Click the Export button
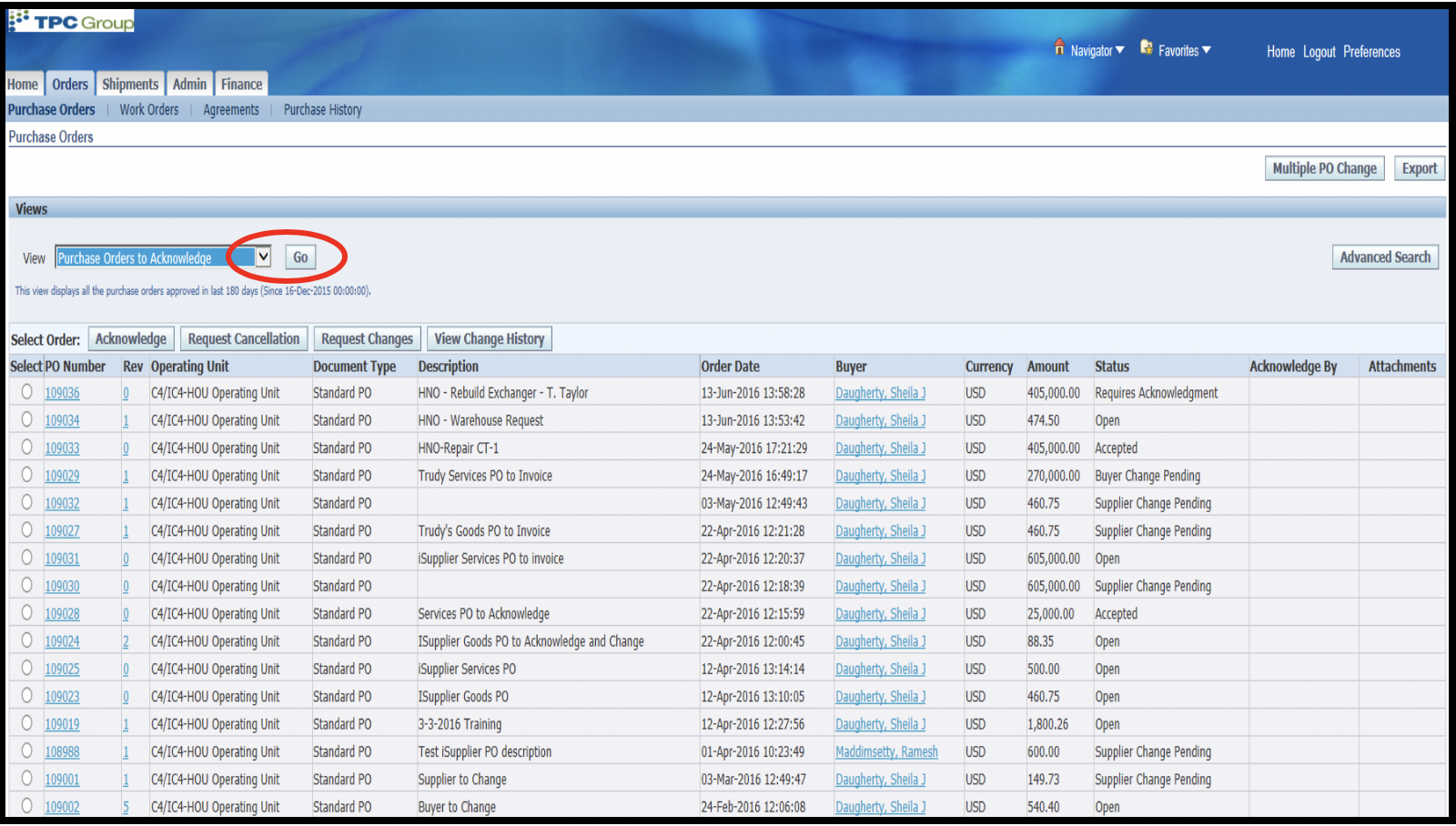Viewport: 1456px width, 826px height. 1420,168
